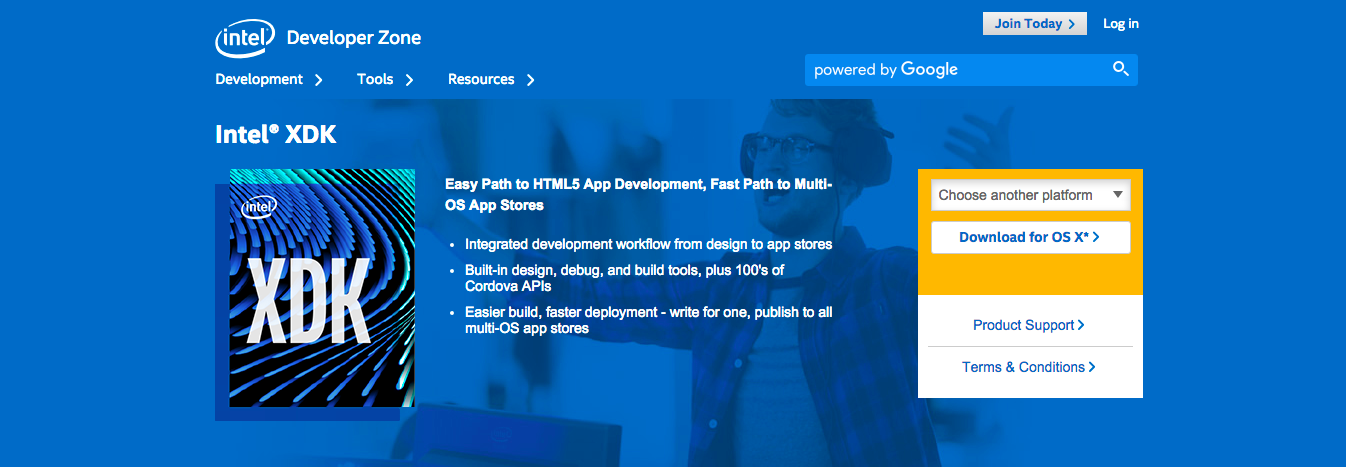Open the Resources menu
The width and height of the screenshot is (1346, 468).
tap(491, 79)
